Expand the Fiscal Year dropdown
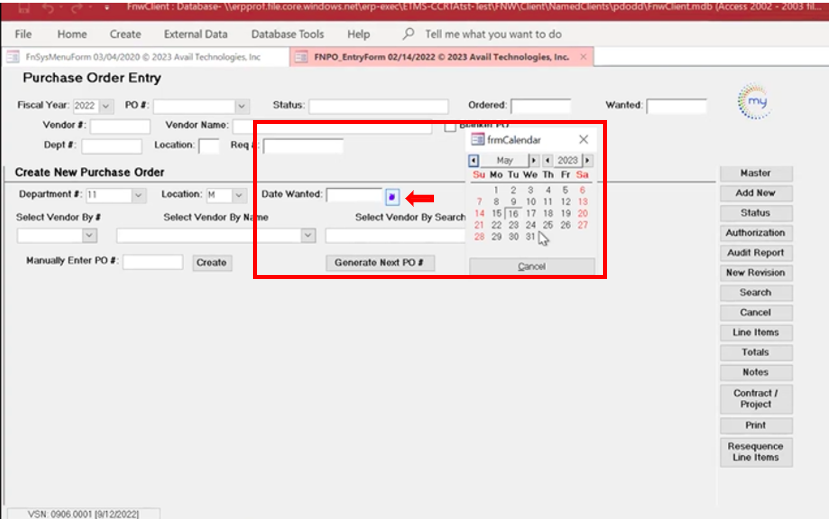Image resolution: width=829 pixels, height=519 pixels. (x=106, y=106)
